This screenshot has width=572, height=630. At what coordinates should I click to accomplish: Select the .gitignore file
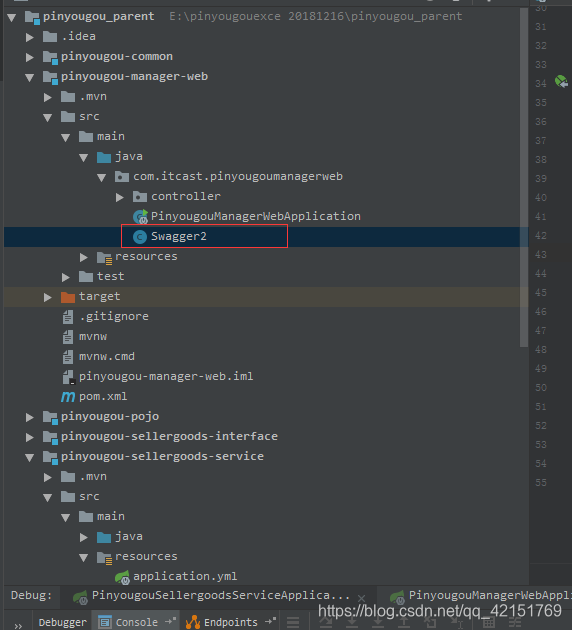(114, 317)
